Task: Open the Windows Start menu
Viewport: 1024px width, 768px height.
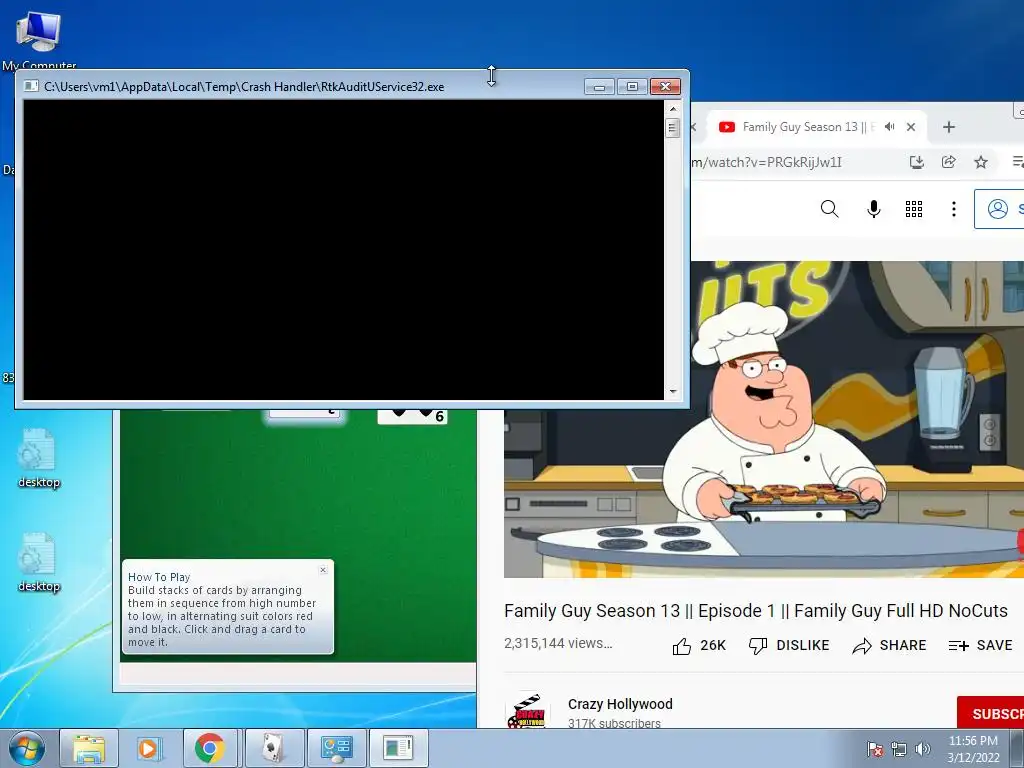Action: point(27,748)
